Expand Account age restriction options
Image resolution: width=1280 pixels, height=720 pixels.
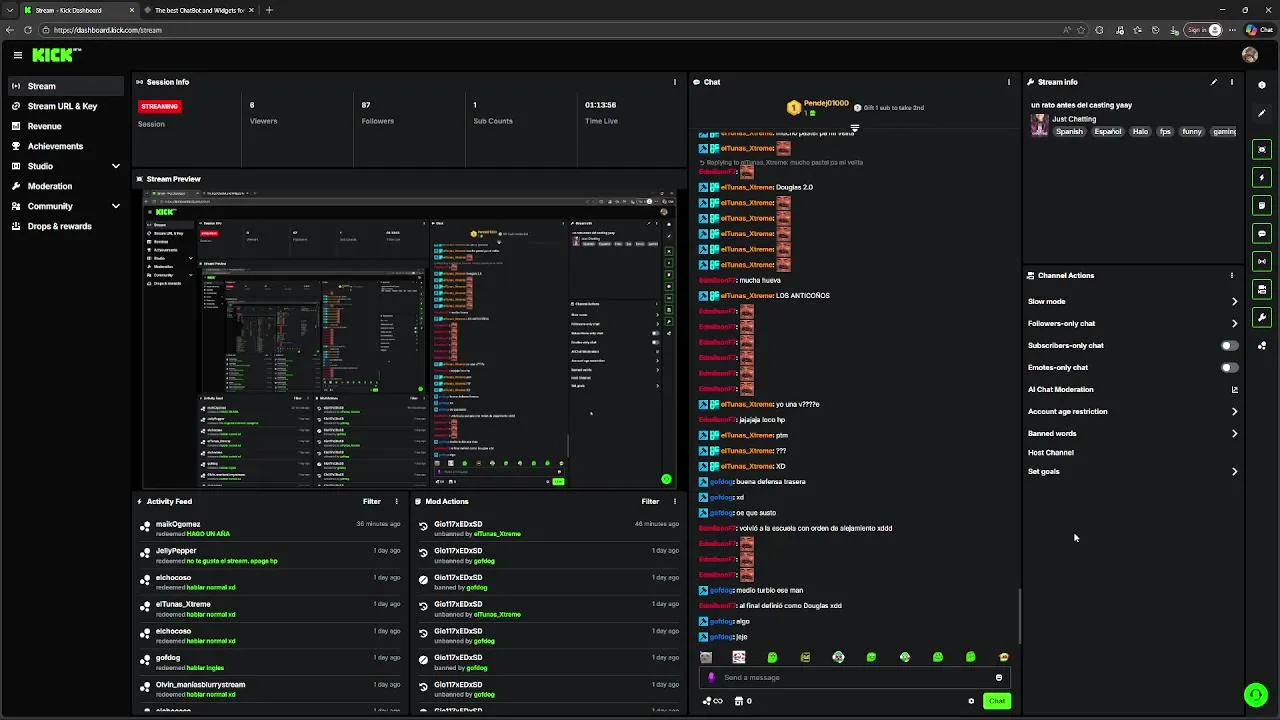point(1234,411)
